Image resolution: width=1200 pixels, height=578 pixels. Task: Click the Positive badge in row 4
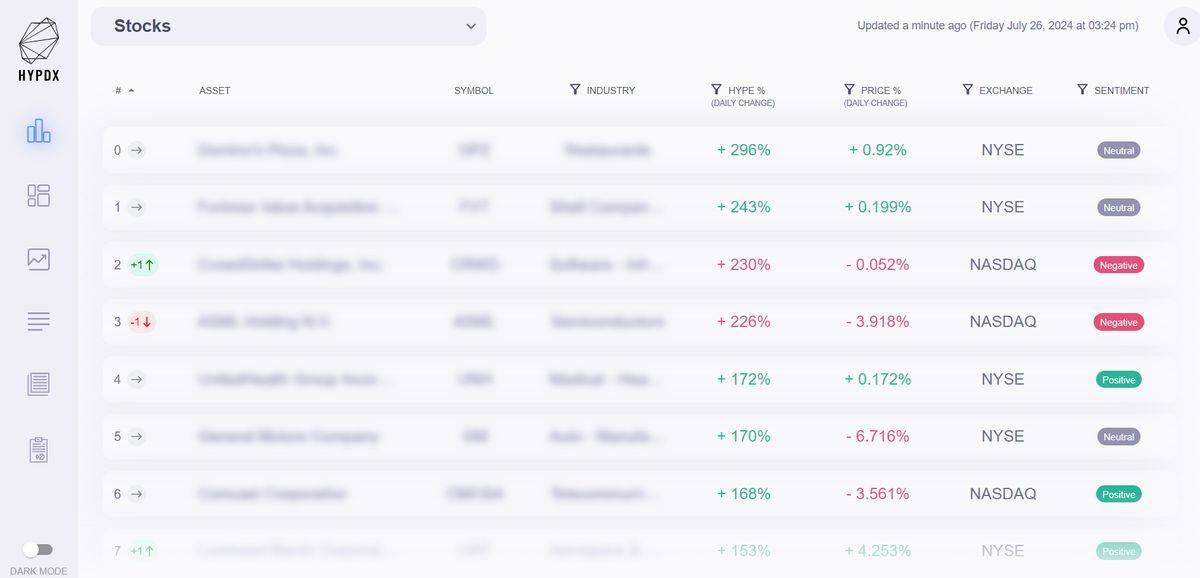tap(1119, 379)
